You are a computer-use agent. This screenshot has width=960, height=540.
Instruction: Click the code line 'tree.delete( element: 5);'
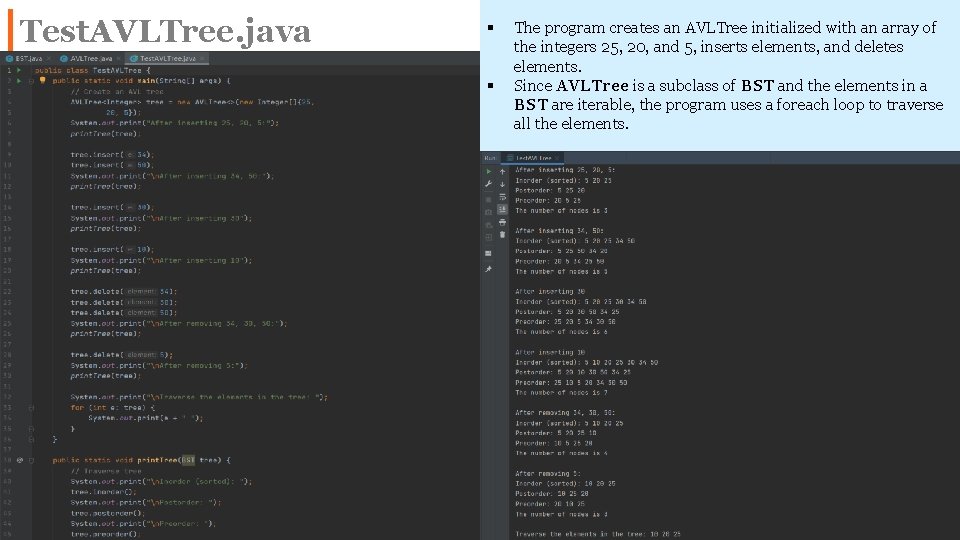coord(121,355)
